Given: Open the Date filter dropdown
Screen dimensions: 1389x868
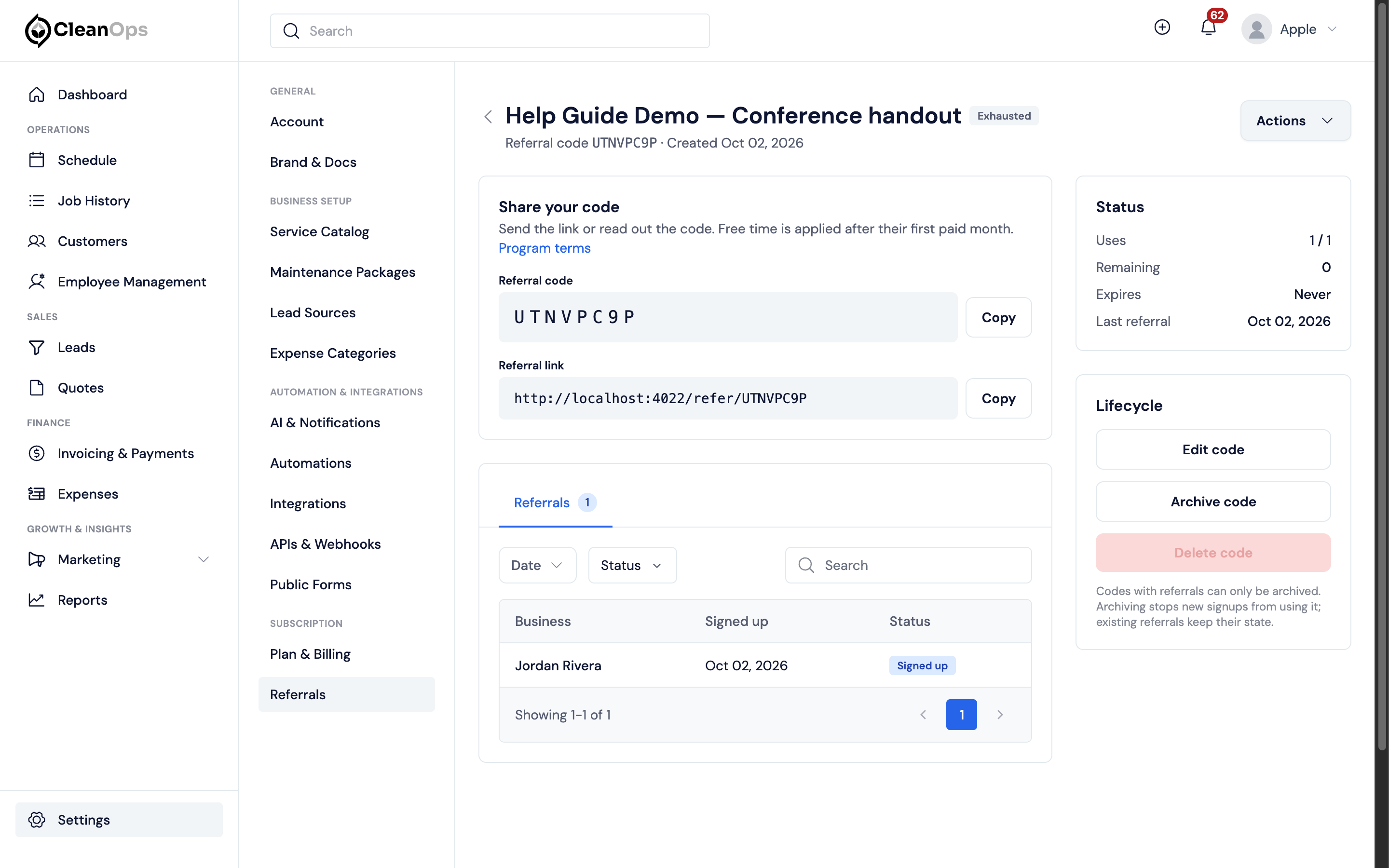Looking at the screenshot, I should (x=537, y=565).
